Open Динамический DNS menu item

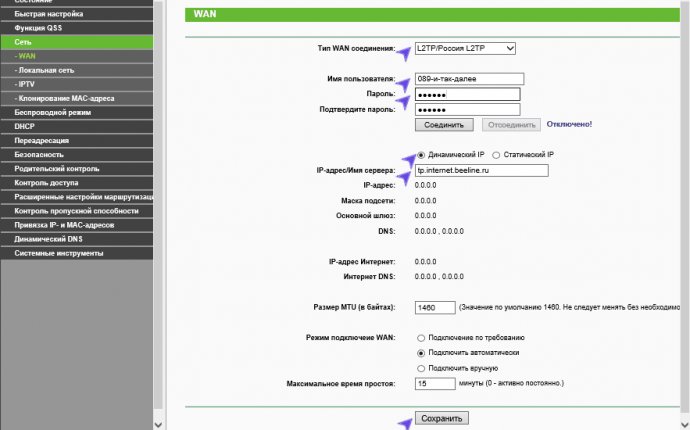point(77,239)
